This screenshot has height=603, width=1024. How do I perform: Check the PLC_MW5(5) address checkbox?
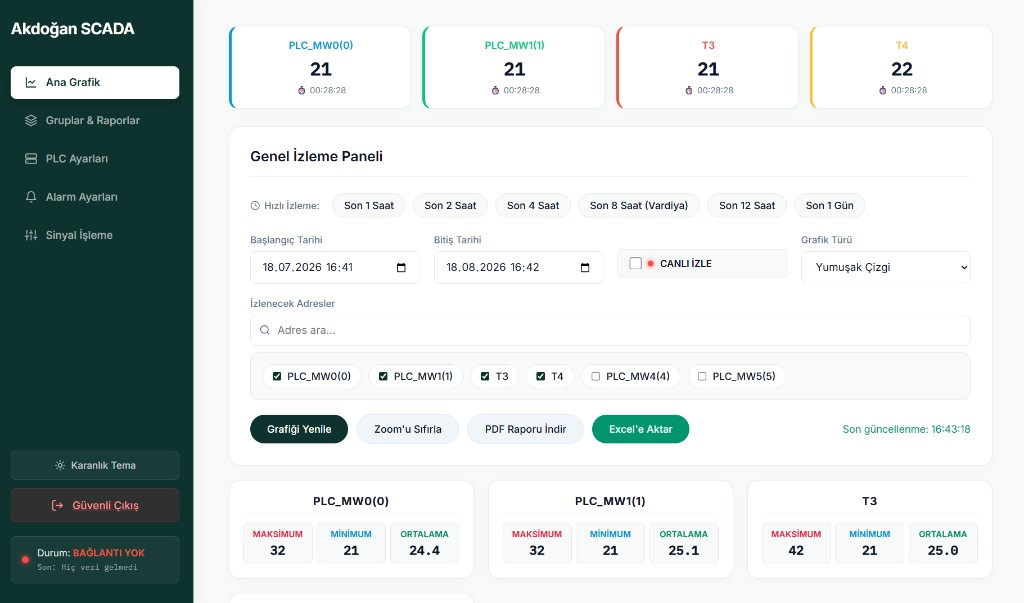702,376
